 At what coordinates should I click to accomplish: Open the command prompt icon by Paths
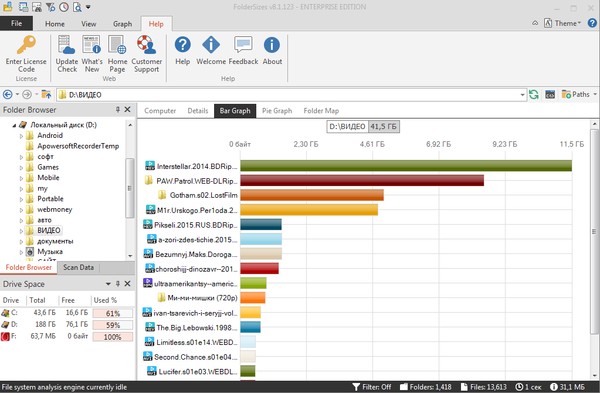[x=550, y=94]
